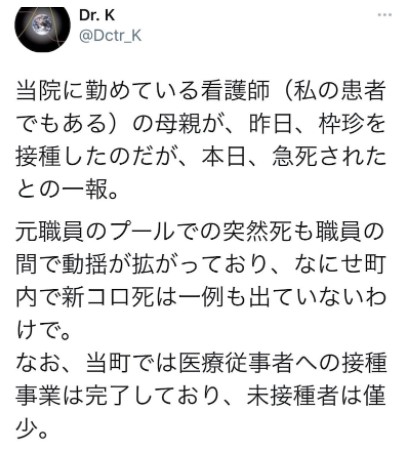The width and height of the screenshot is (411, 453).
Task: Click the word 新コロ死 in the tweet
Action: point(108,297)
